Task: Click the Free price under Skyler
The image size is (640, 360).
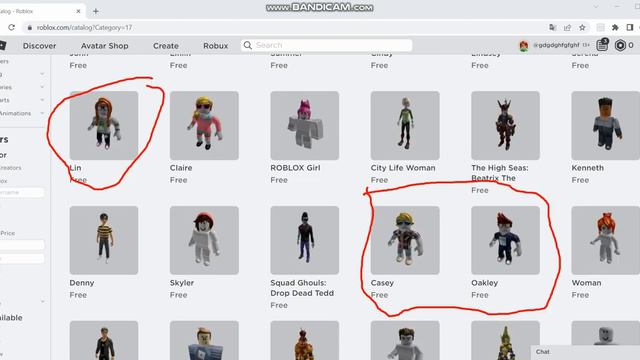Action: [178, 295]
